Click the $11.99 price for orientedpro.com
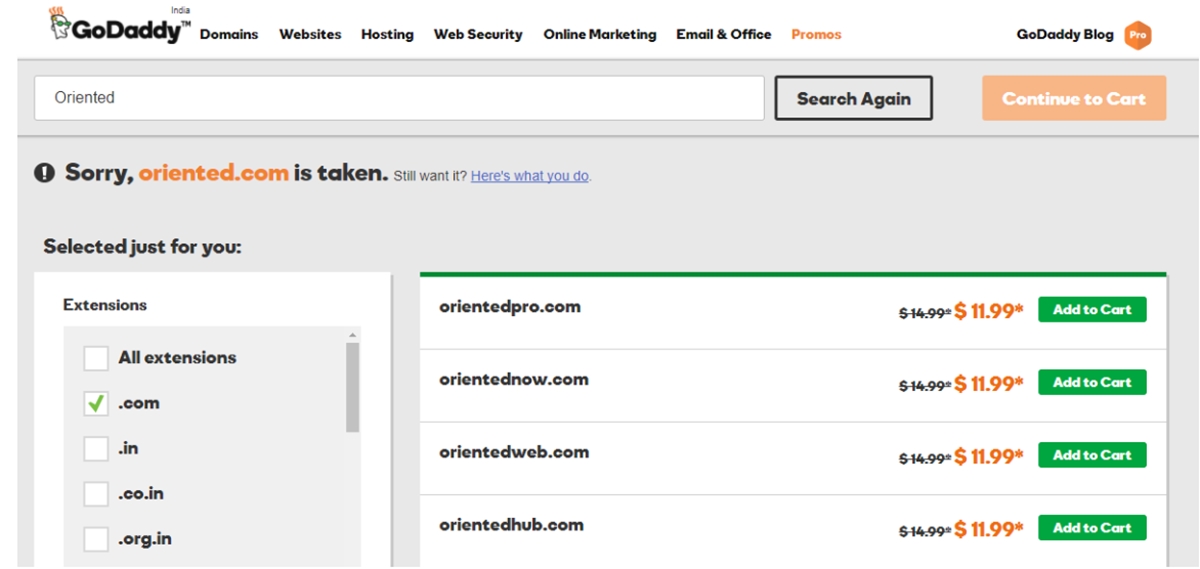The image size is (1200, 569). [989, 311]
